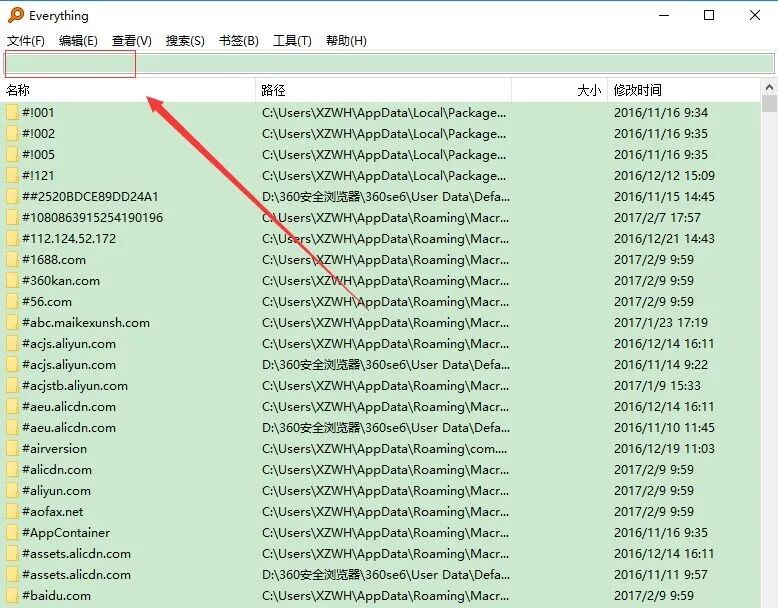Sort results by 修改时间 column header
Screen dimensions: 778x608
684,90
